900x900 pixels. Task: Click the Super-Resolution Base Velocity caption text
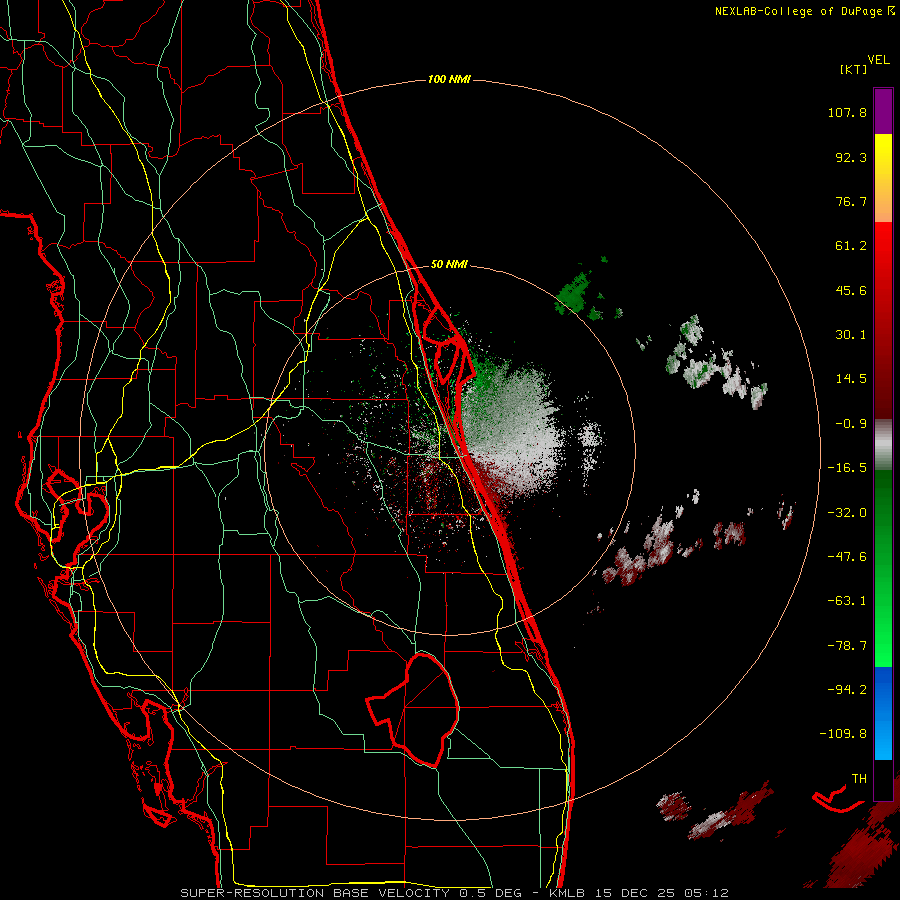454,893
